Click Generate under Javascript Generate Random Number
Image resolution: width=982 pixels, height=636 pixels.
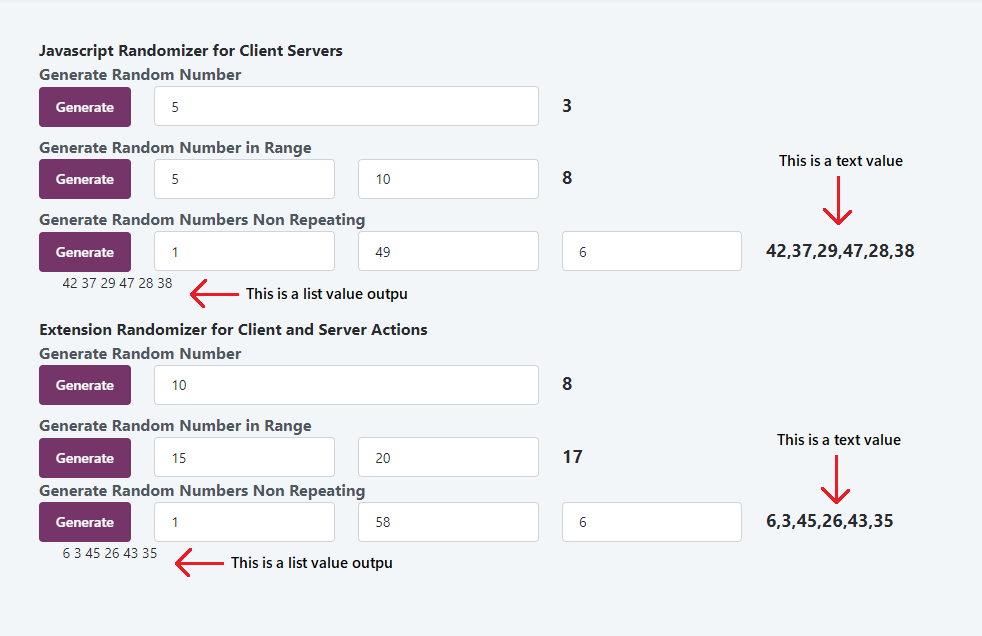click(x=85, y=107)
